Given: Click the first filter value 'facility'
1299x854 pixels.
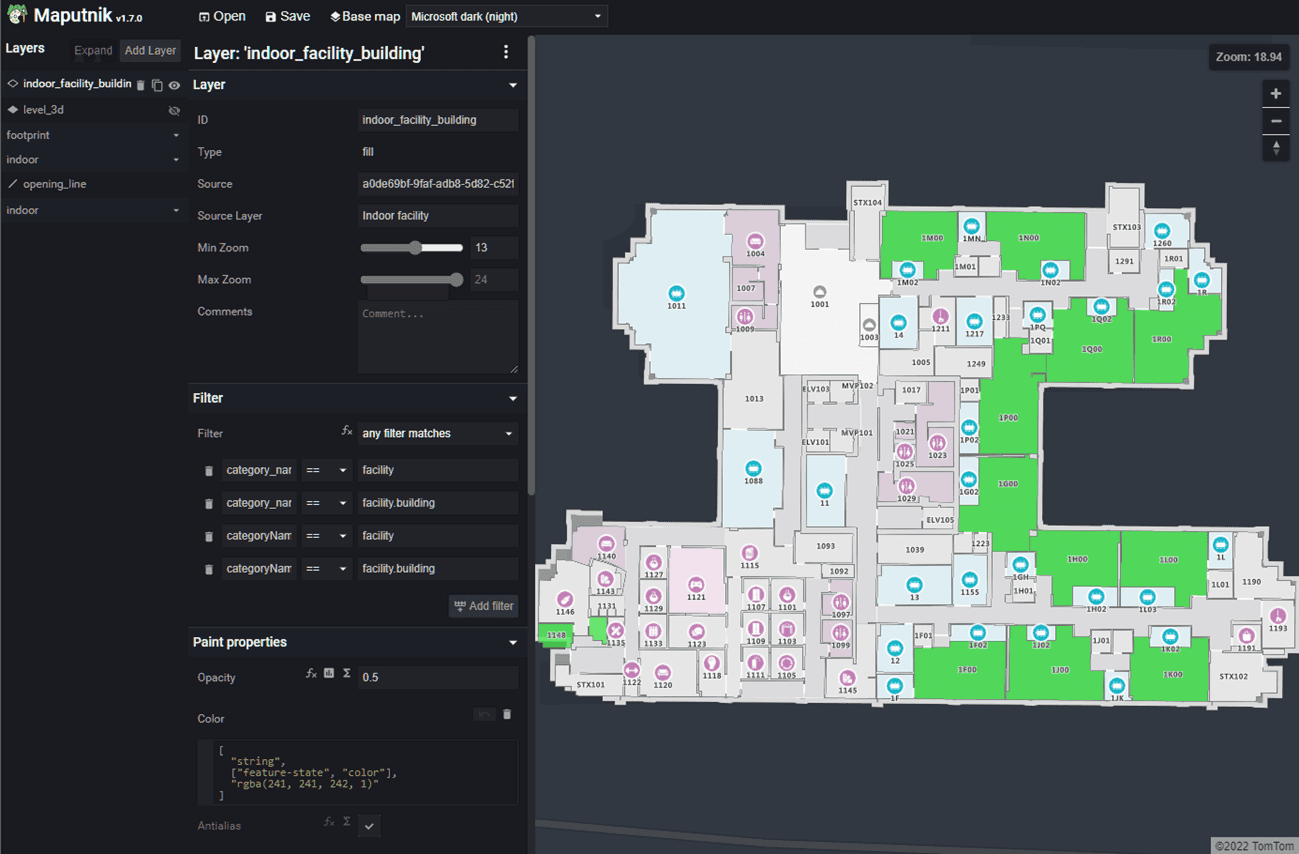Looking at the screenshot, I should click(438, 470).
